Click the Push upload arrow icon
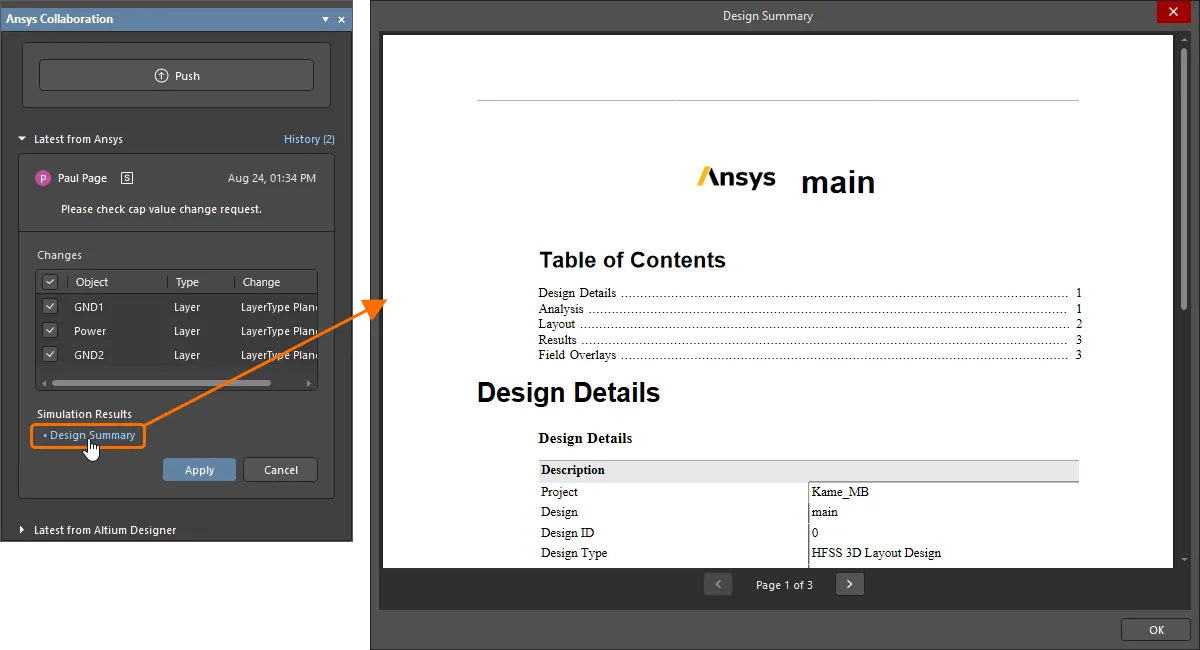 (161, 76)
